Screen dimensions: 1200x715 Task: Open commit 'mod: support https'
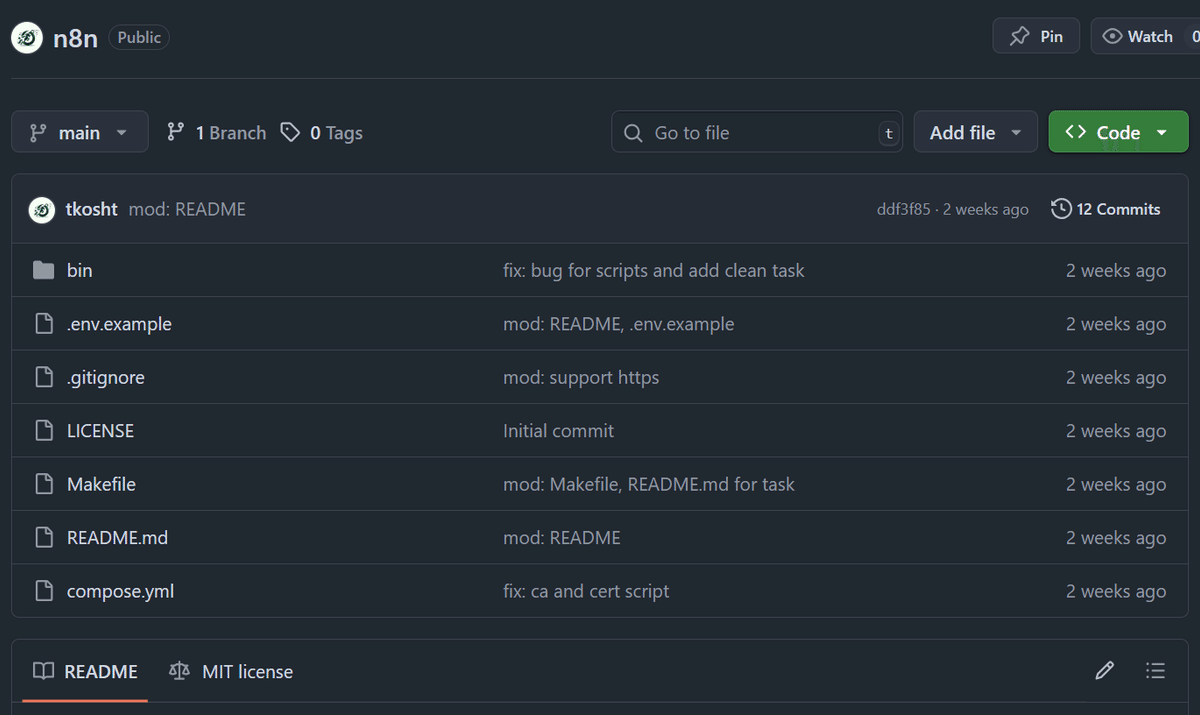click(x=581, y=377)
